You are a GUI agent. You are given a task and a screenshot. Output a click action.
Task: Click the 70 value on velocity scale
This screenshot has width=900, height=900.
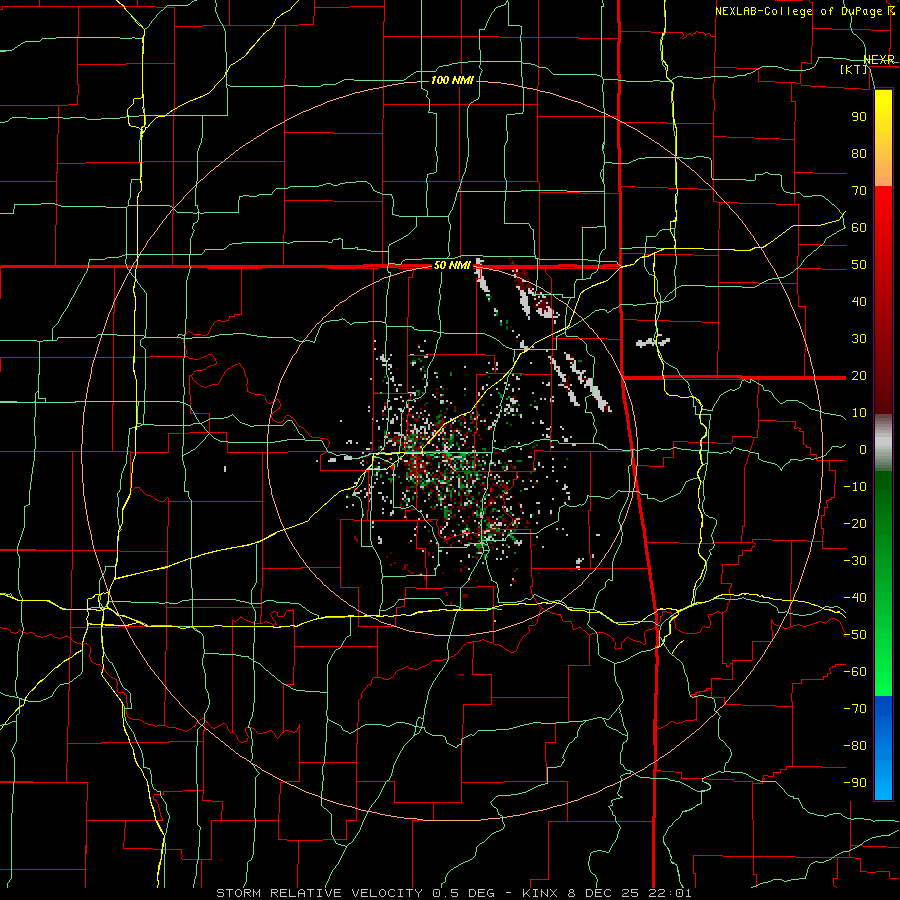859,191
